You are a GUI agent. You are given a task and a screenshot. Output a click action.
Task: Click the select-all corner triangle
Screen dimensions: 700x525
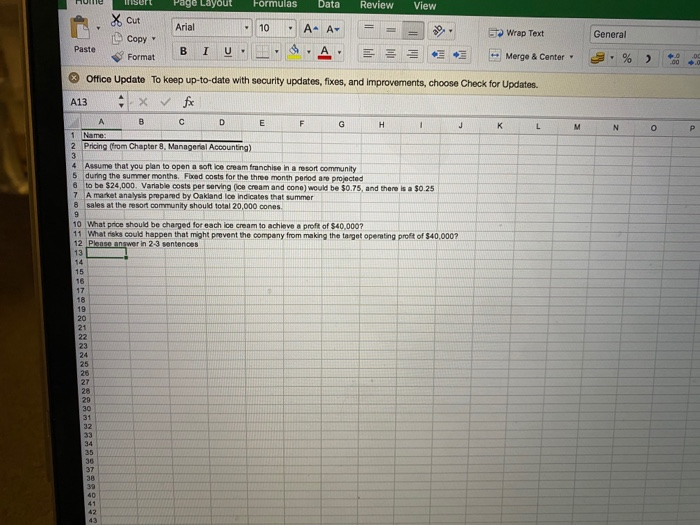tap(73, 121)
